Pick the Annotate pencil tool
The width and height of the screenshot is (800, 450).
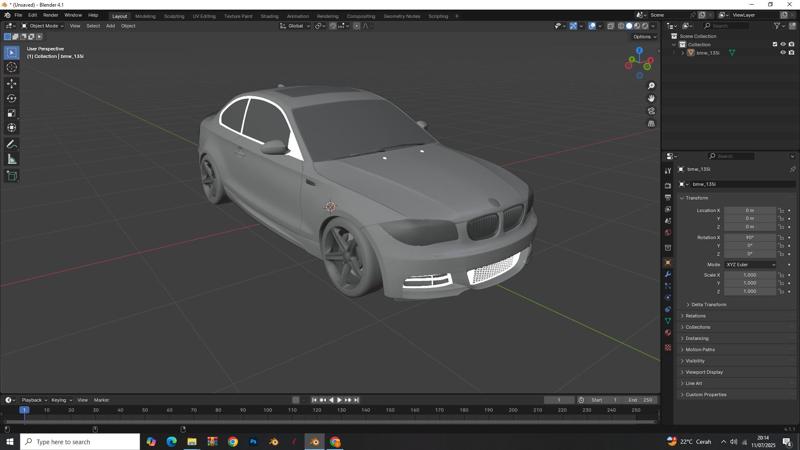[12, 145]
